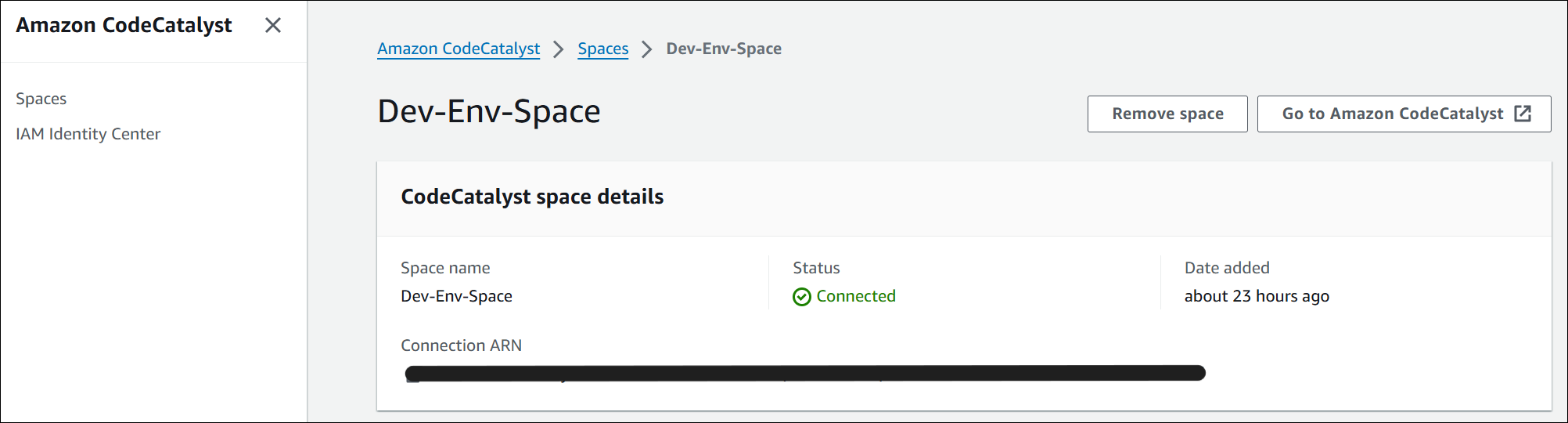Follow the Amazon CodeCatalyst breadcrumb link
The width and height of the screenshot is (1568, 423).
tap(459, 49)
